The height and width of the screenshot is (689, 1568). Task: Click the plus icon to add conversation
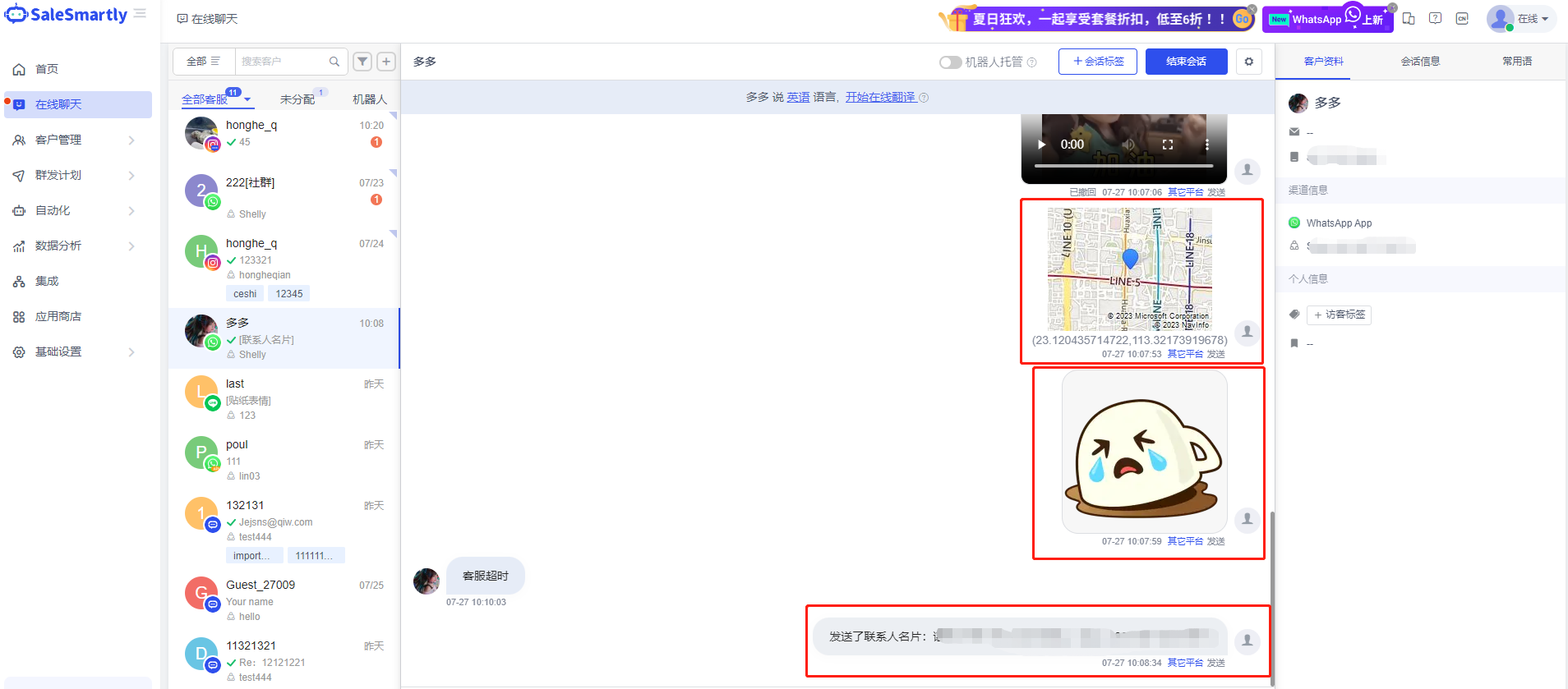coord(386,62)
